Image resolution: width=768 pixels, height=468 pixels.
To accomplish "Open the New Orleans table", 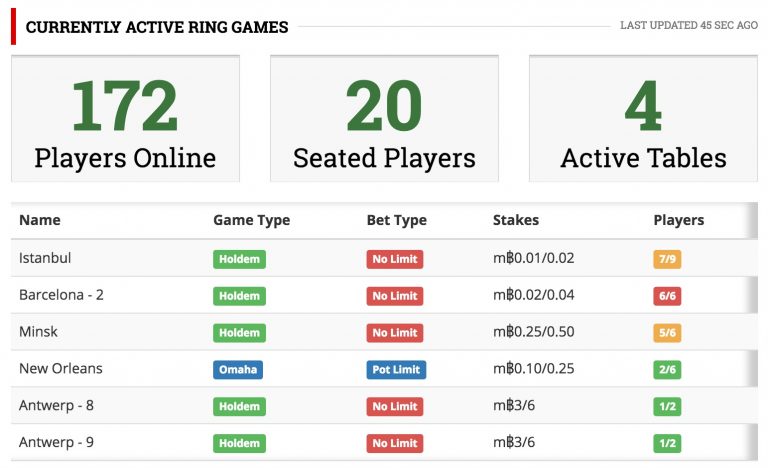I will click(384, 369).
